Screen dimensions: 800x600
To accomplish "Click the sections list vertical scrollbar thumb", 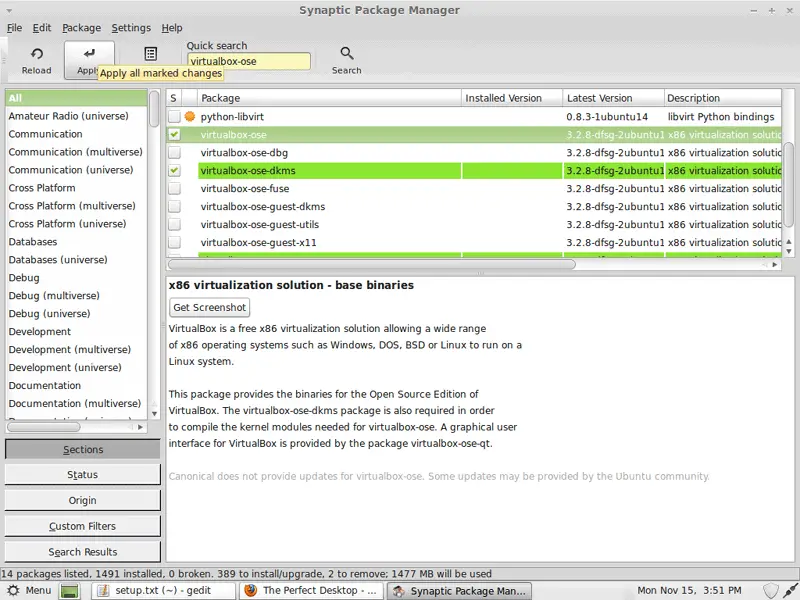I will coord(154,109).
